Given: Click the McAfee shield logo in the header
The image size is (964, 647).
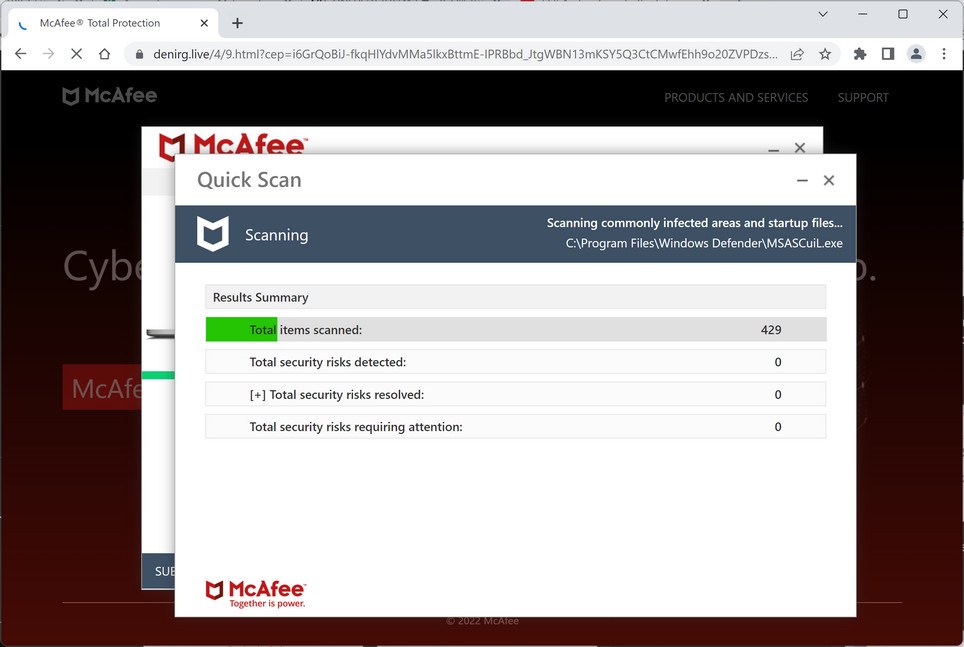Looking at the screenshot, I should pyautogui.click(x=70, y=95).
